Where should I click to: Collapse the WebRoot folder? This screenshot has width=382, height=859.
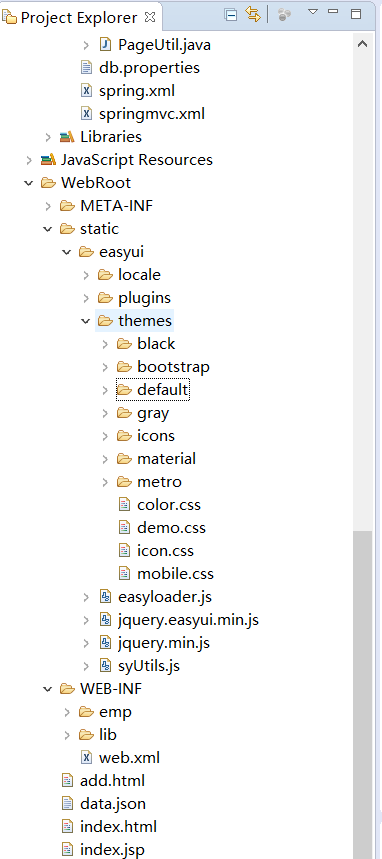point(29,182)
